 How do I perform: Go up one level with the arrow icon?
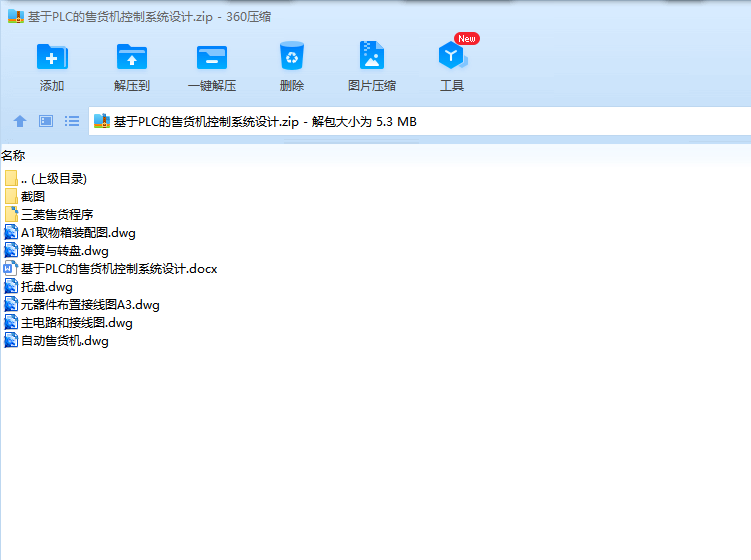coord(20,121)
